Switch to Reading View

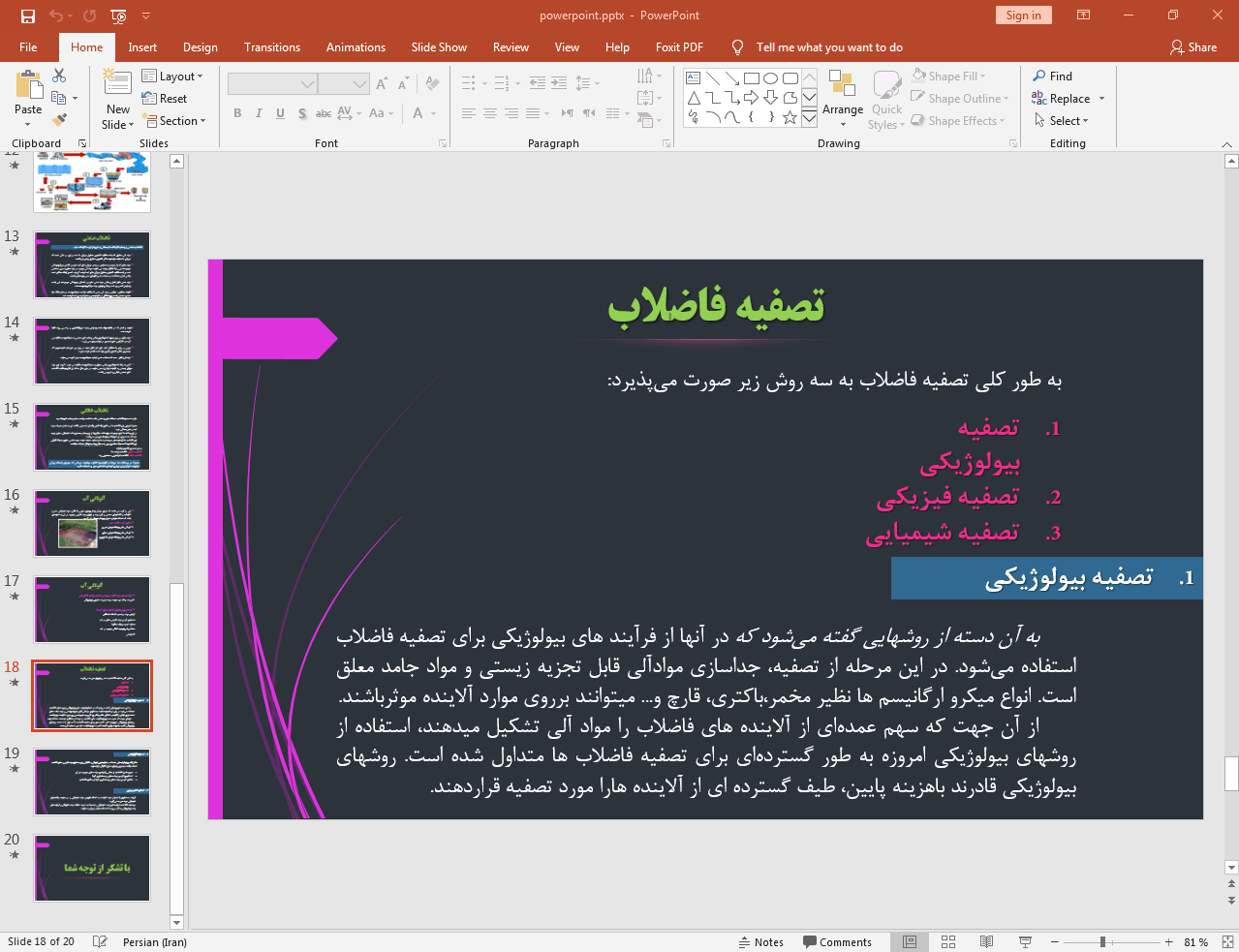point(986,941)
